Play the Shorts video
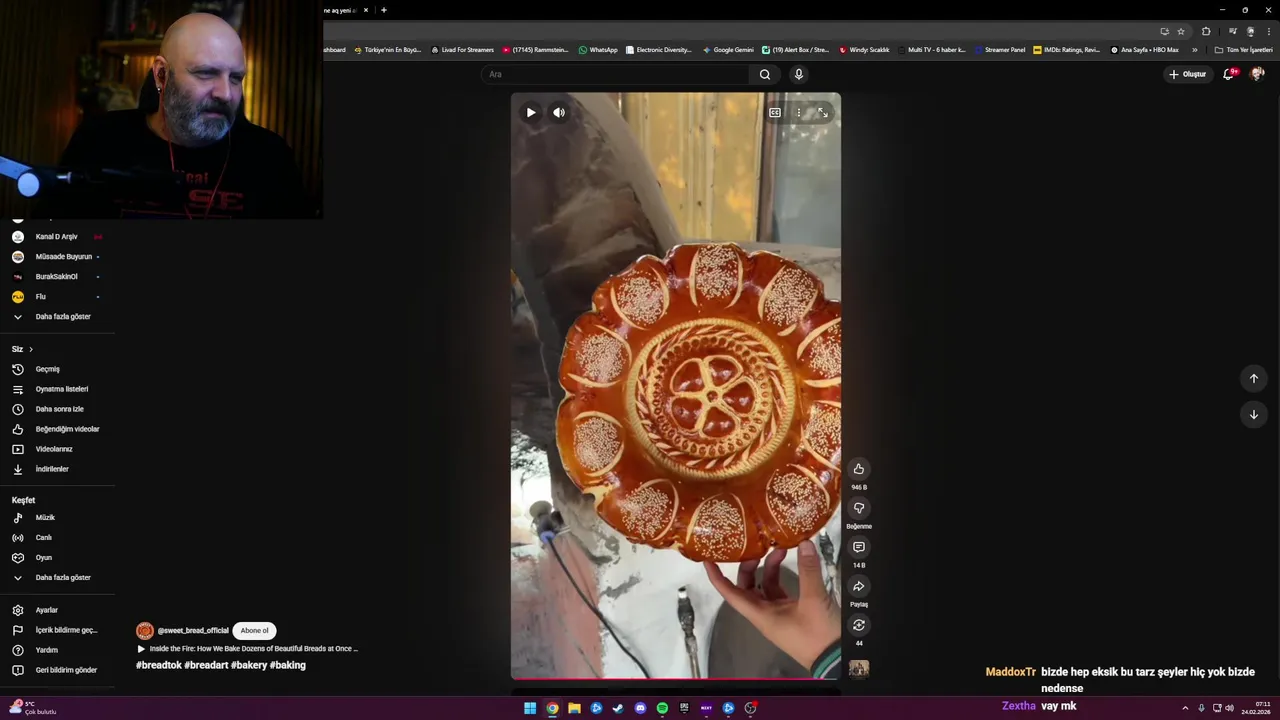This screenshot has width=1280, height=720. click(x=531, y=112)
